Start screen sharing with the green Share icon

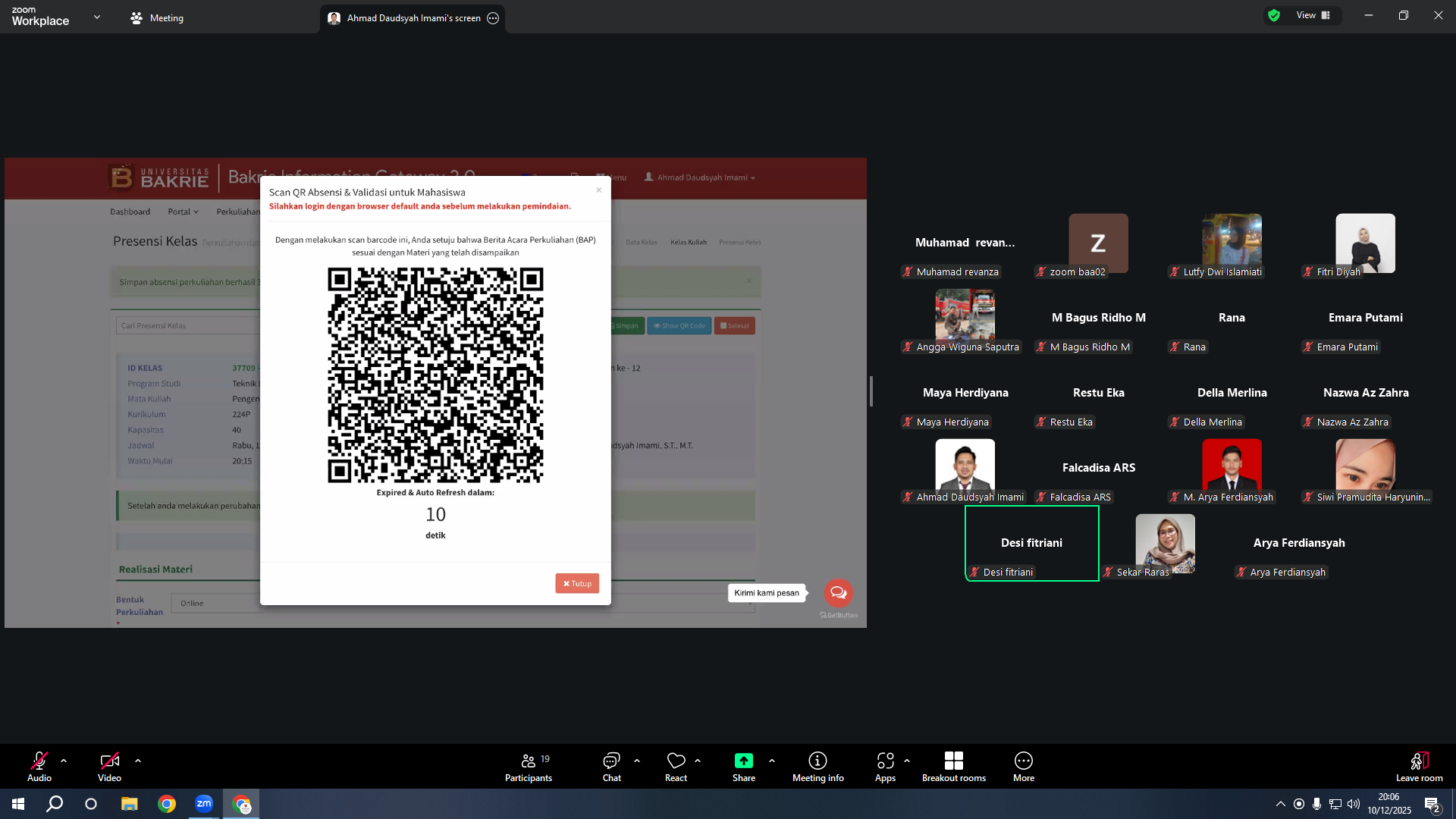tap(744, 761)
